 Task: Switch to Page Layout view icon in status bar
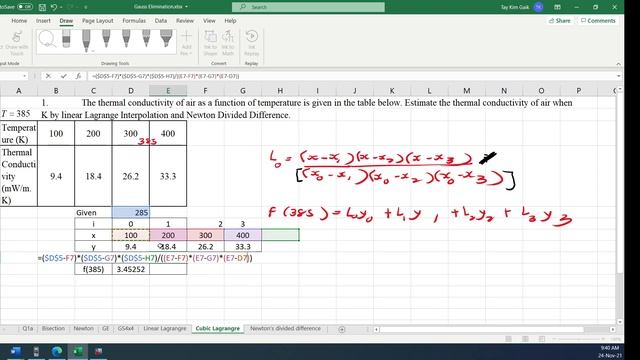525,339
